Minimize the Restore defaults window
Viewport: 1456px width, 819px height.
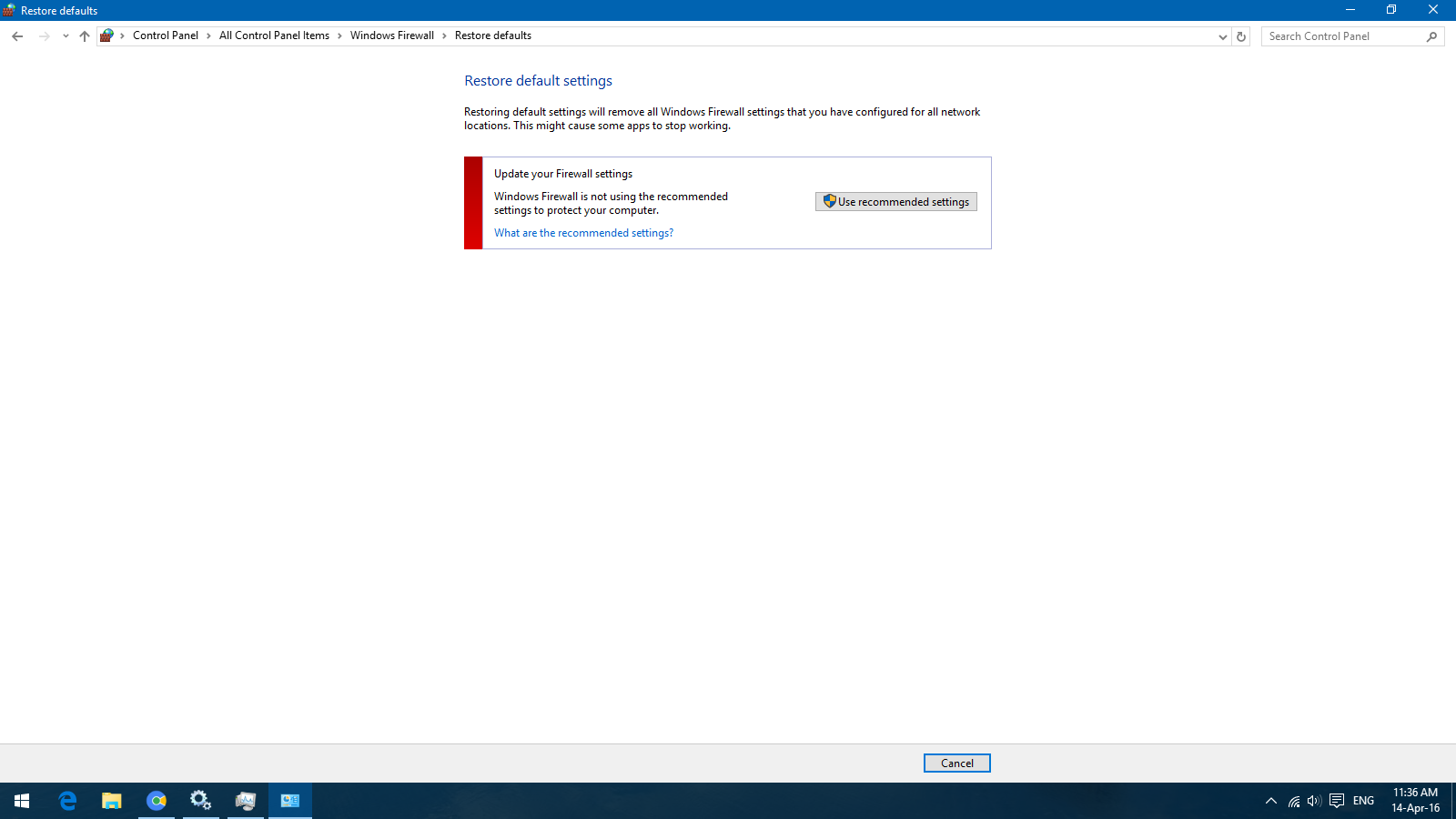1350,10
